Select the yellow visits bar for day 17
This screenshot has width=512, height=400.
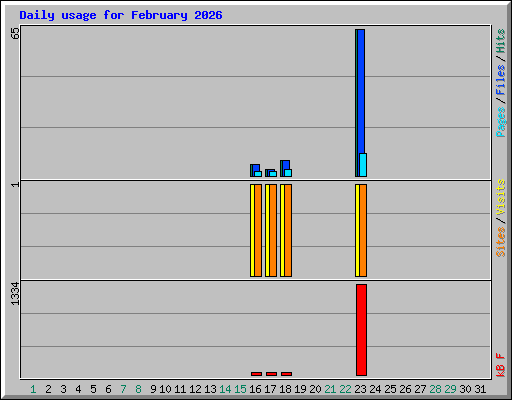(267, 230)
